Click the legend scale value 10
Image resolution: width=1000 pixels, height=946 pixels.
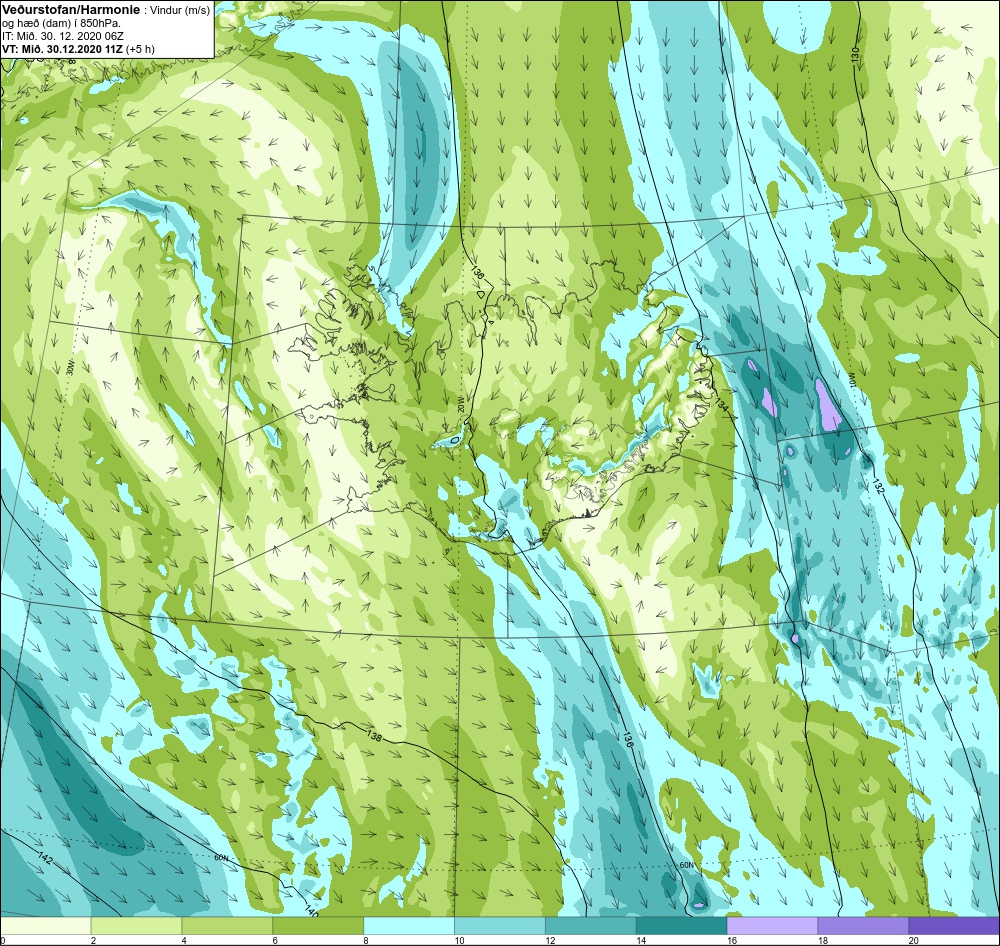coord(459,940)
